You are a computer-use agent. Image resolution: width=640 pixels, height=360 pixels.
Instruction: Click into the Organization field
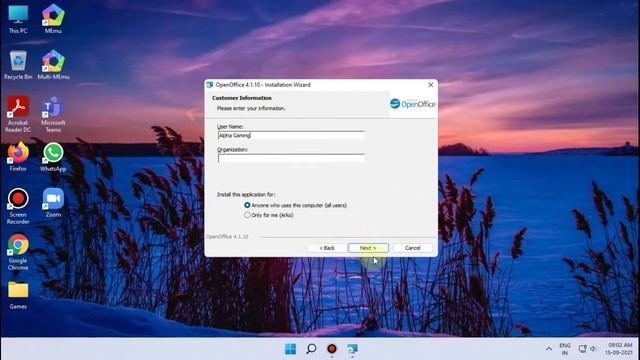(291, 158)
